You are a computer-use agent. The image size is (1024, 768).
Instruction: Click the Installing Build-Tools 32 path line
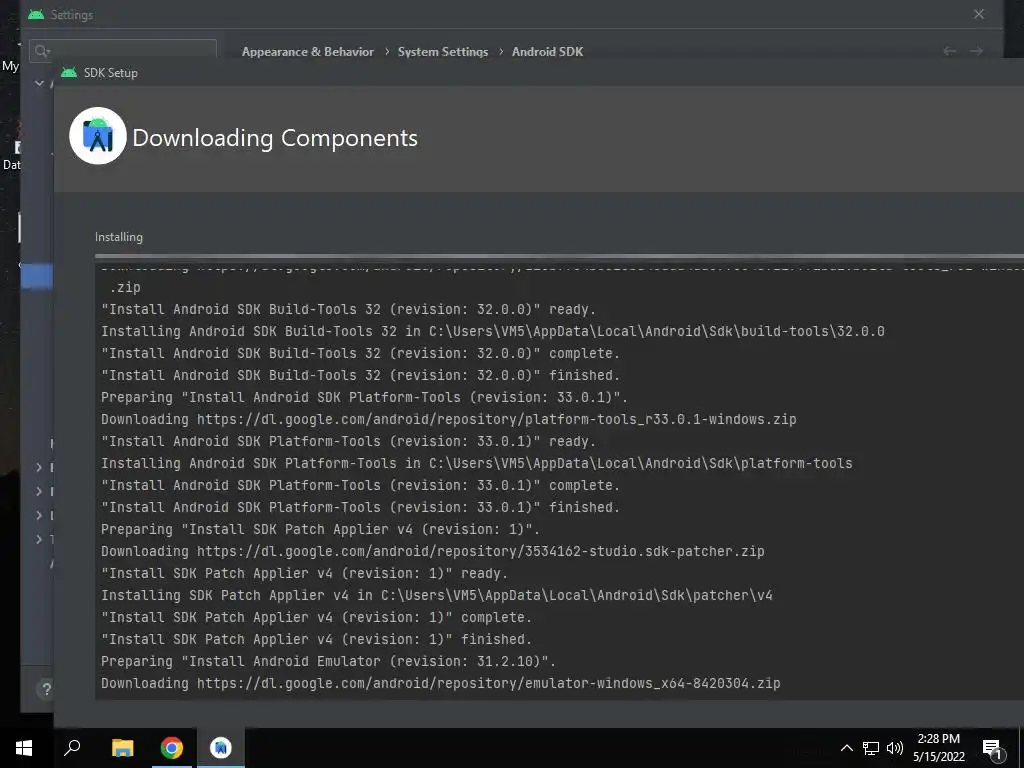(493, 331)
